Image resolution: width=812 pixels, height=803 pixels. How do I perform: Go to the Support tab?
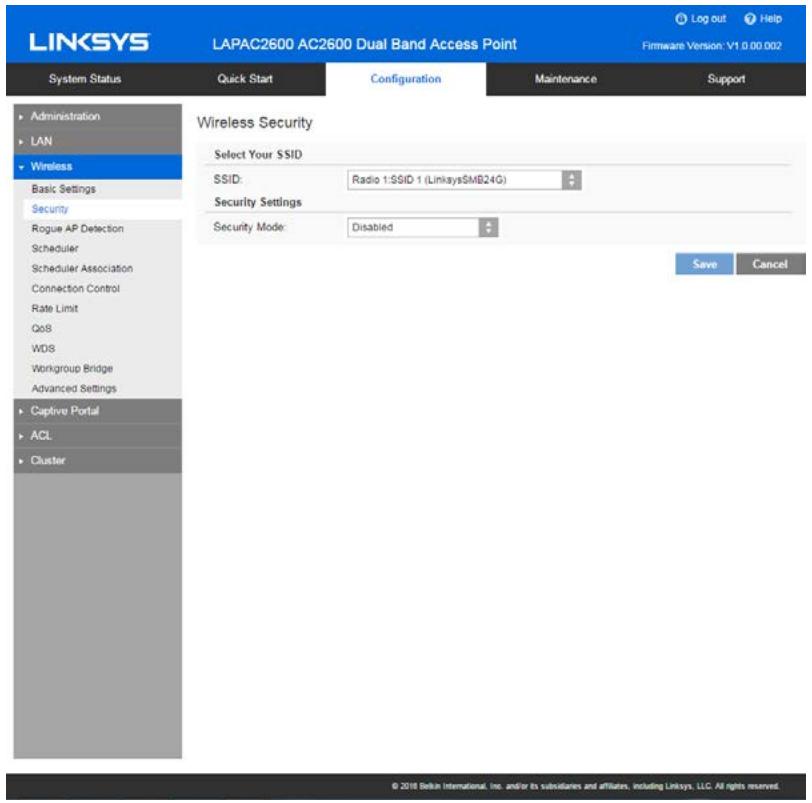726,79
